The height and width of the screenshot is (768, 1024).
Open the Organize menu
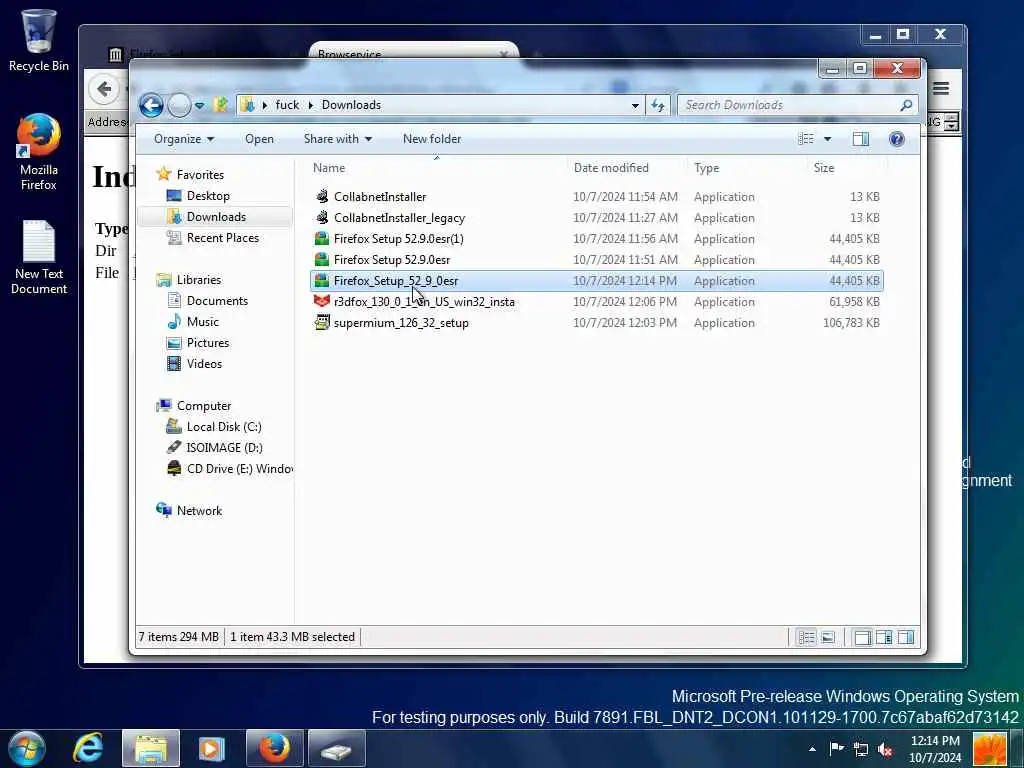tap(184, 138)
